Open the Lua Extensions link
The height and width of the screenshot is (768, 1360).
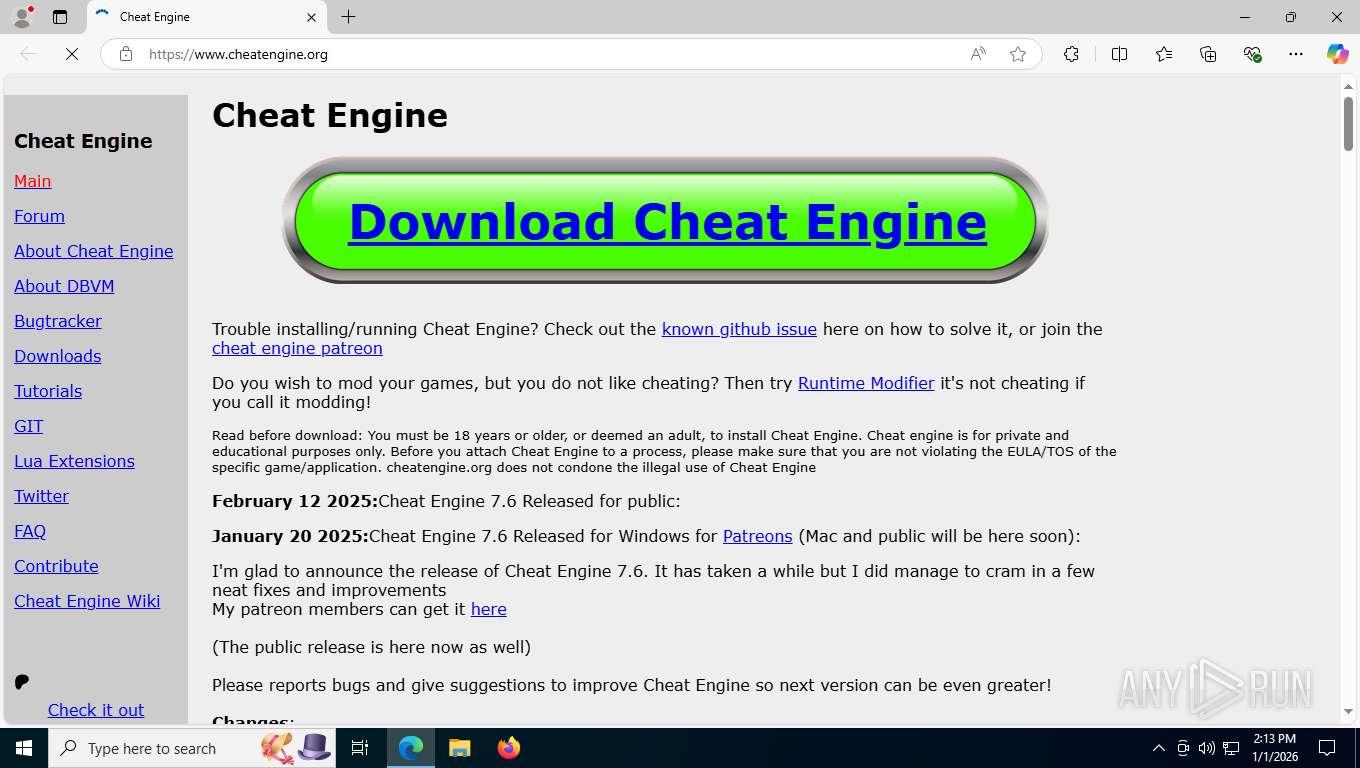[74, 461]
